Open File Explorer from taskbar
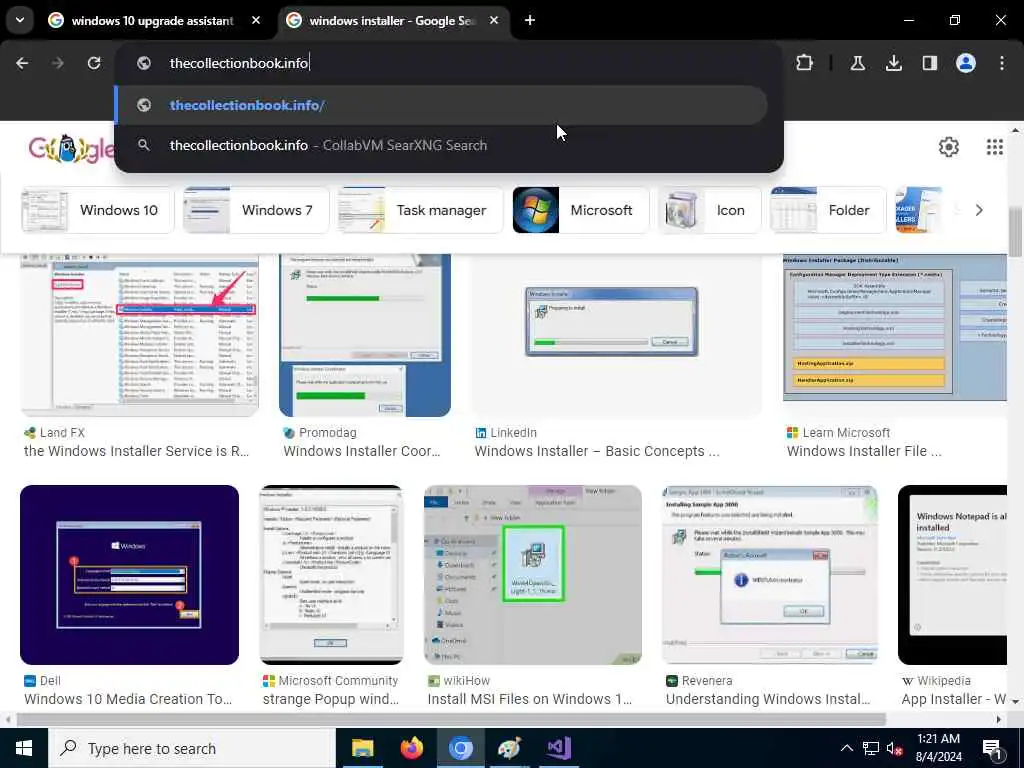The height and width of the screenshot is (768, 1024). (x=362, y=748)
